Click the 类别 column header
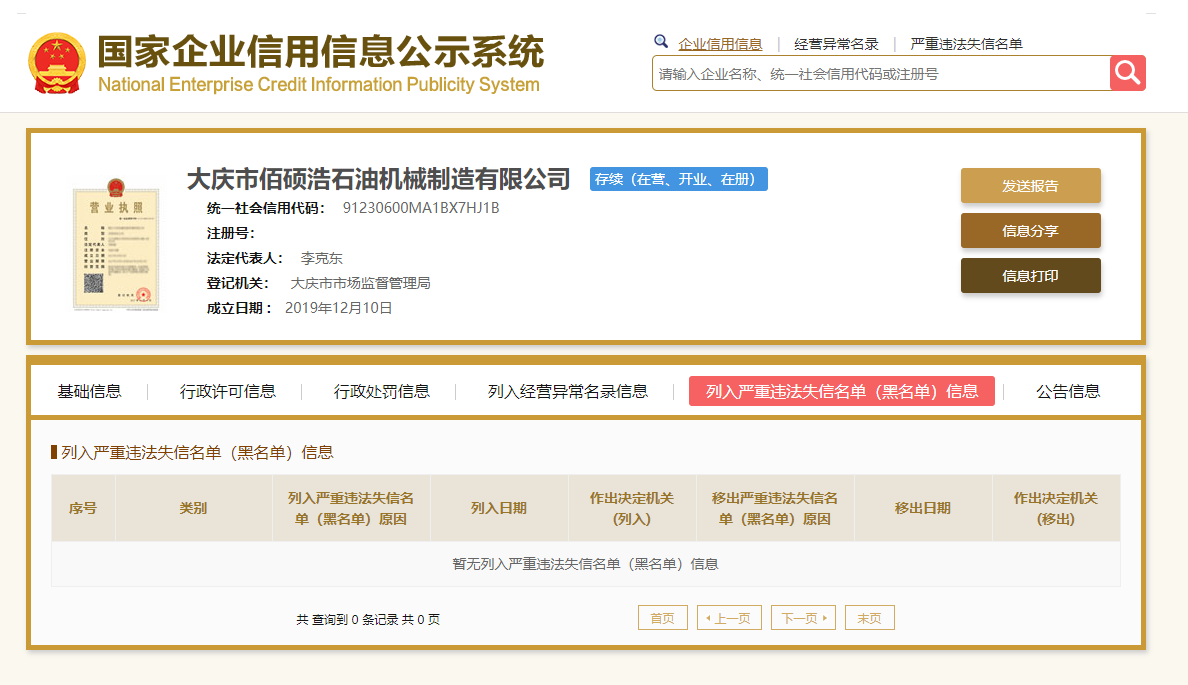This screenshot has height=685, width=1188. tap(193, 508)
